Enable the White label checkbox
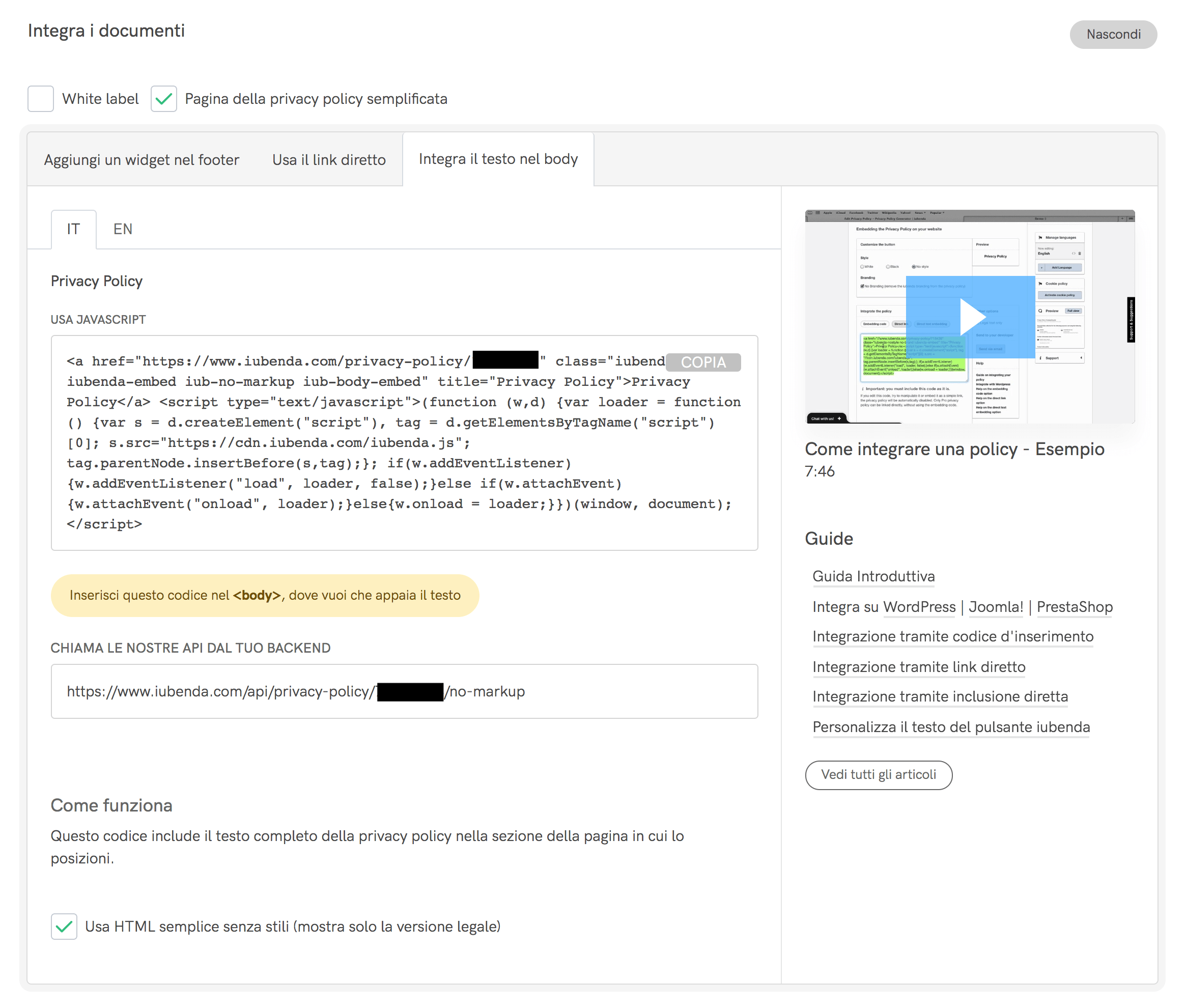1186x1008 pixels. [41, 99]
